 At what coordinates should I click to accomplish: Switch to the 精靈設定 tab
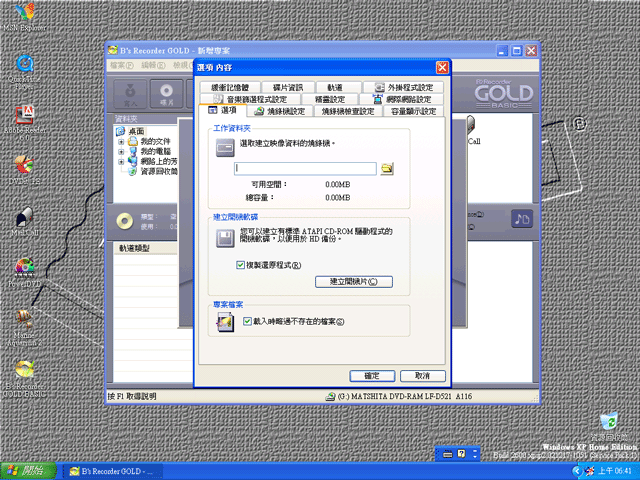coord(330,99)
